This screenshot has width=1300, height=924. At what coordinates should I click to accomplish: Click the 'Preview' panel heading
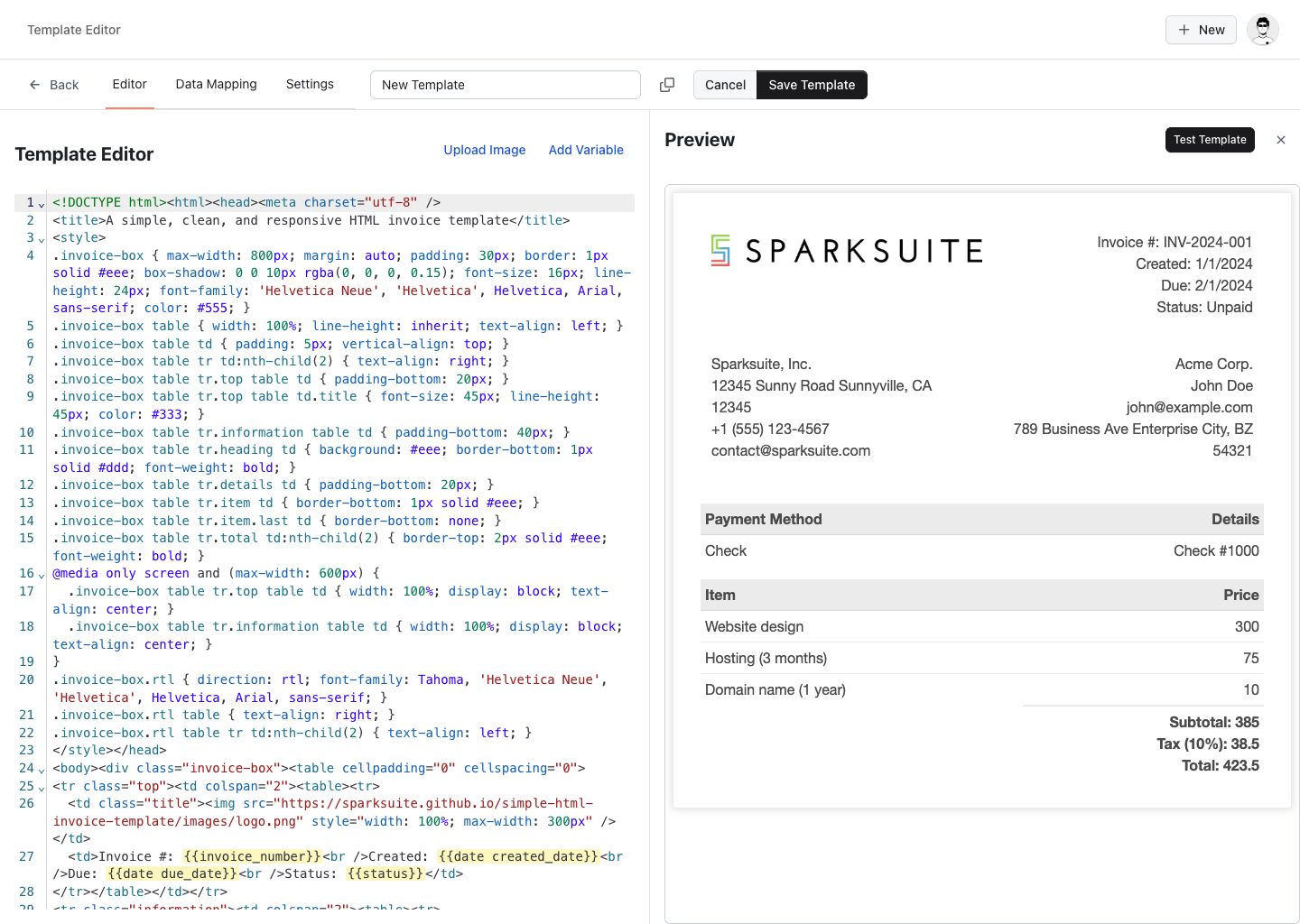click(700, 140)
